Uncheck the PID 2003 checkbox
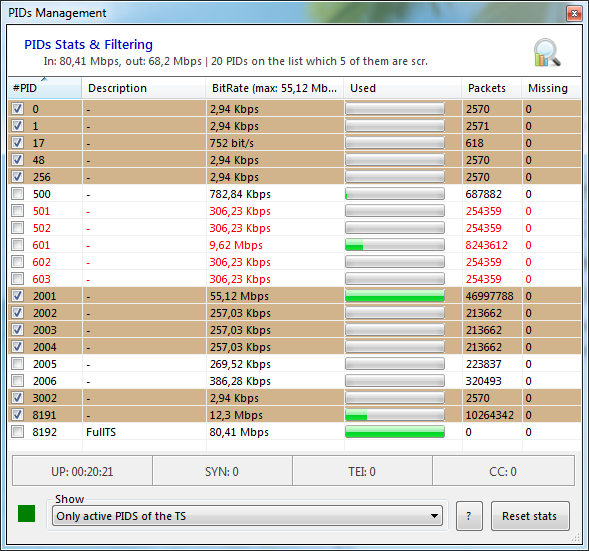Viewport: 589px width, 551px height. pyautogui.click(x=17, y=330)
